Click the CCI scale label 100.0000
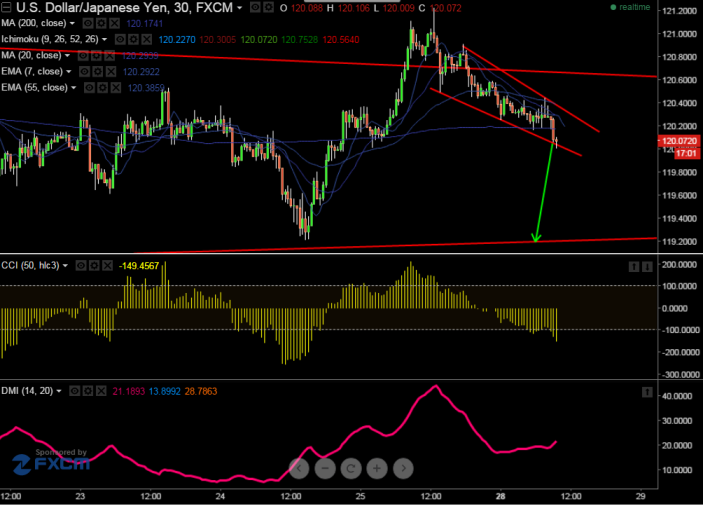 pos(680,286)
